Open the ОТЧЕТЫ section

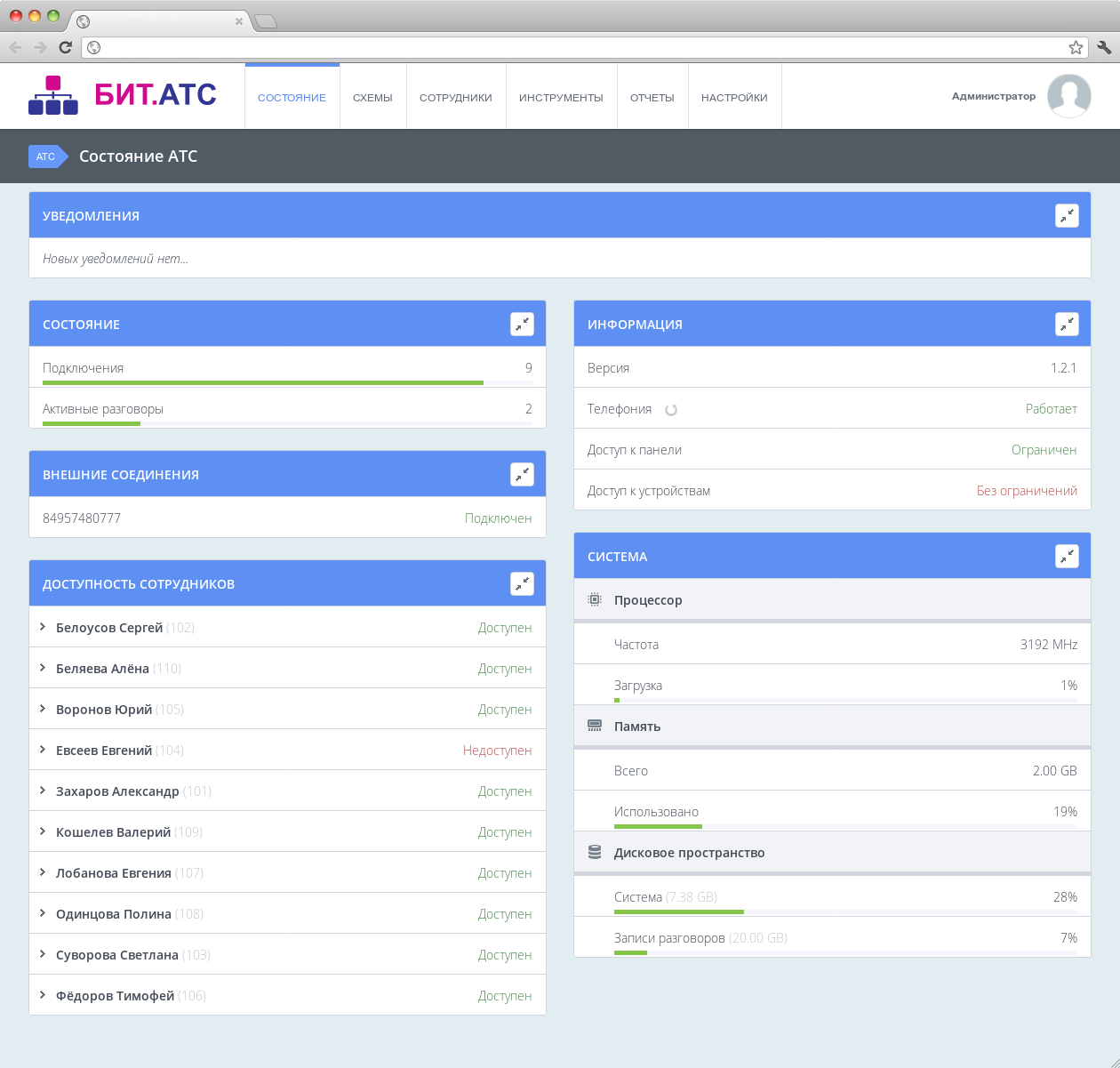[x=652, y=97]
